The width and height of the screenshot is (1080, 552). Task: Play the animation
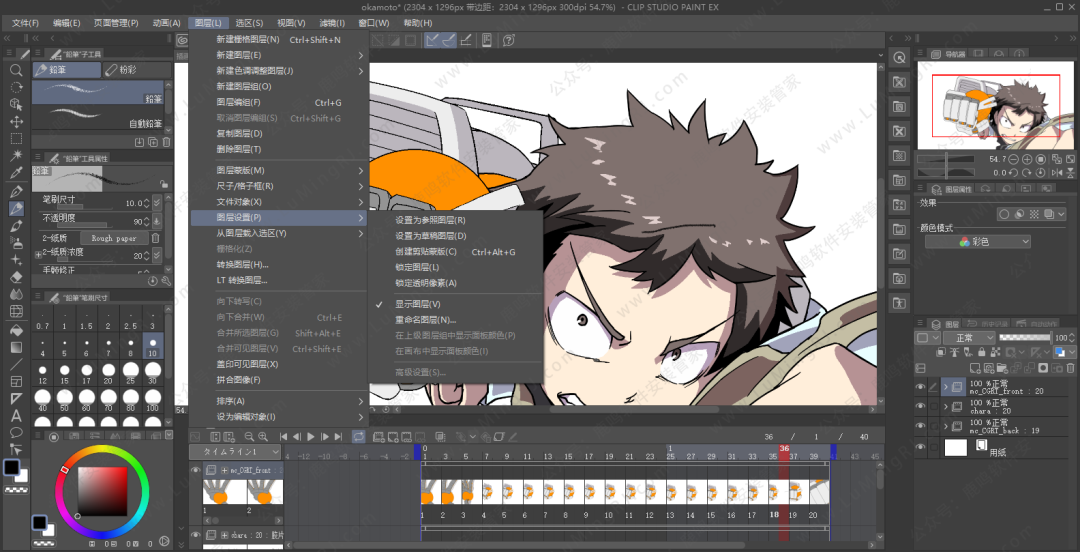311,436
